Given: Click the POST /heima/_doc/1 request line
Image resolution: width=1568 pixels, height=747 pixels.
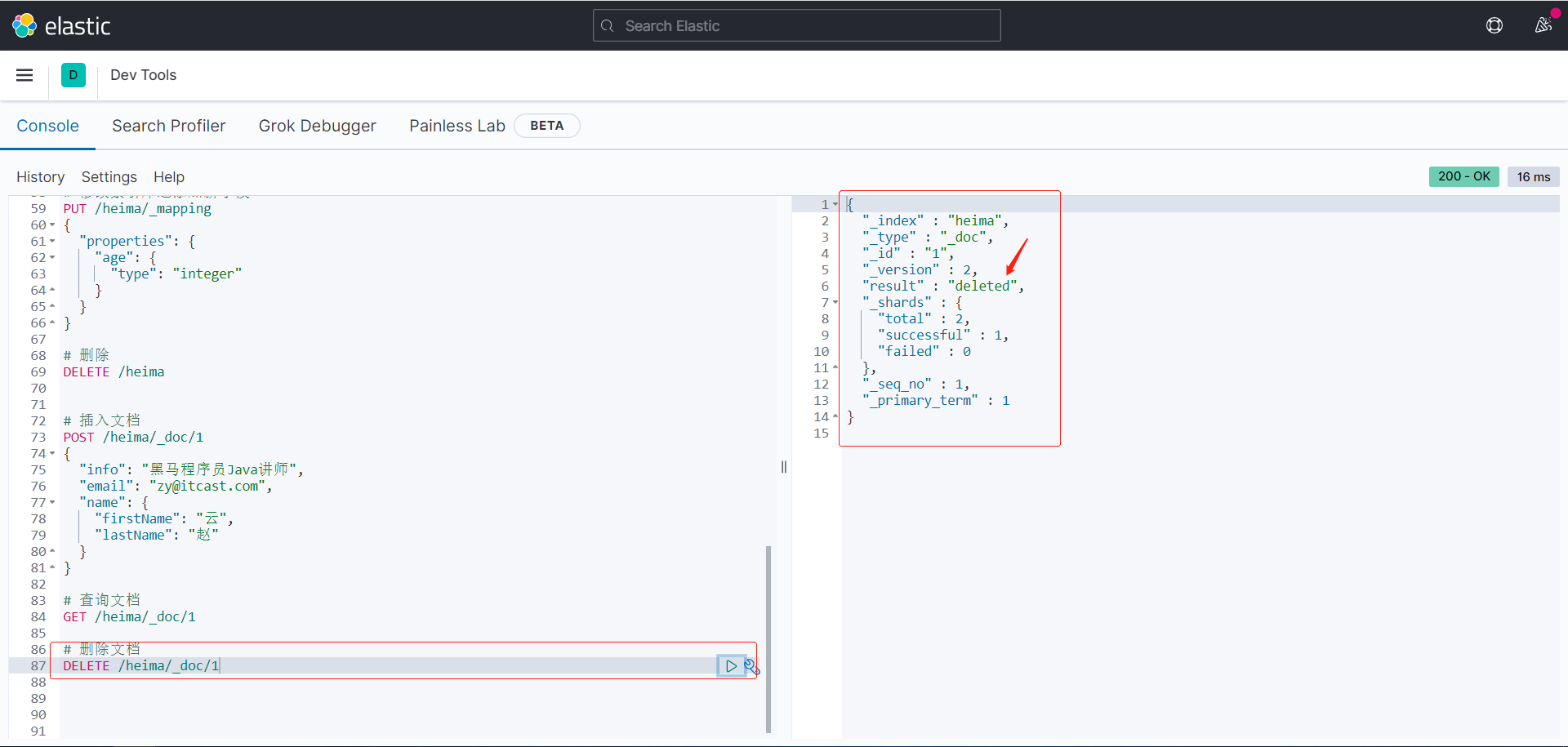Looking at the screenshot, I should [x=133, y=438].
